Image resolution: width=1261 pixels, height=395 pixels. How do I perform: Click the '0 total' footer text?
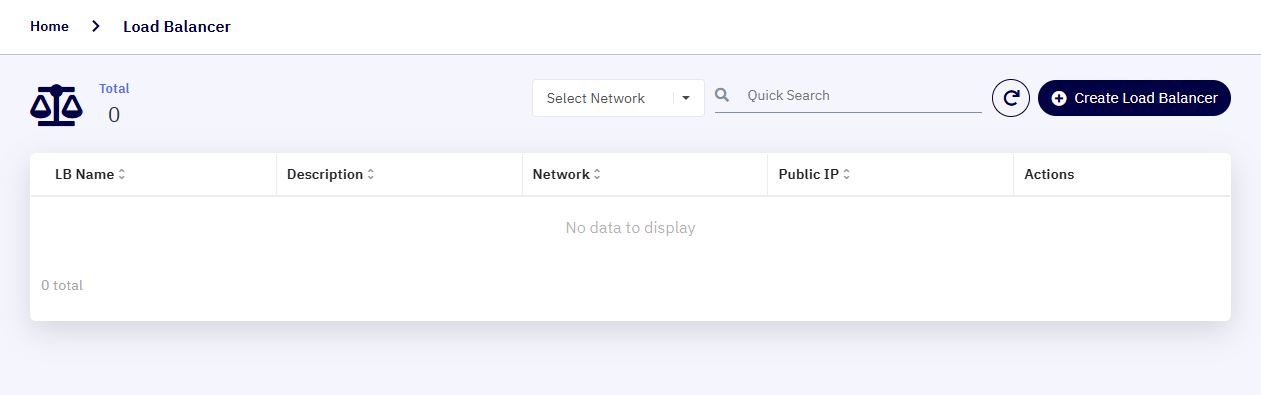tap(62, 285)
